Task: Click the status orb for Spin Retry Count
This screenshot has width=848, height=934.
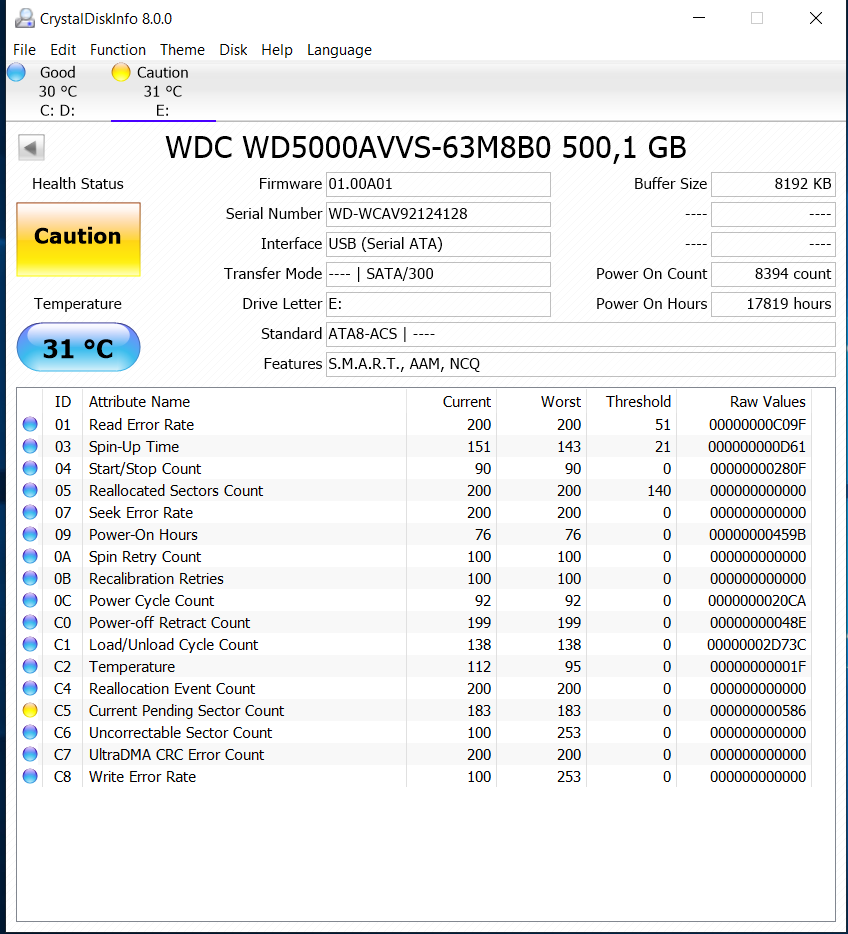Action: 30,556
